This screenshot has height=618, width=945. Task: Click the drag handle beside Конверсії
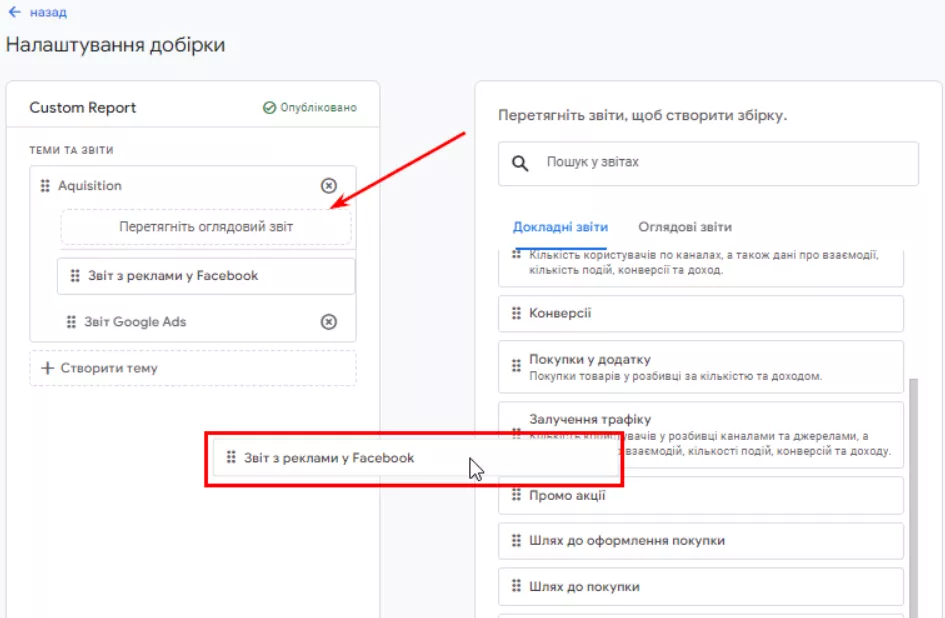516,314
